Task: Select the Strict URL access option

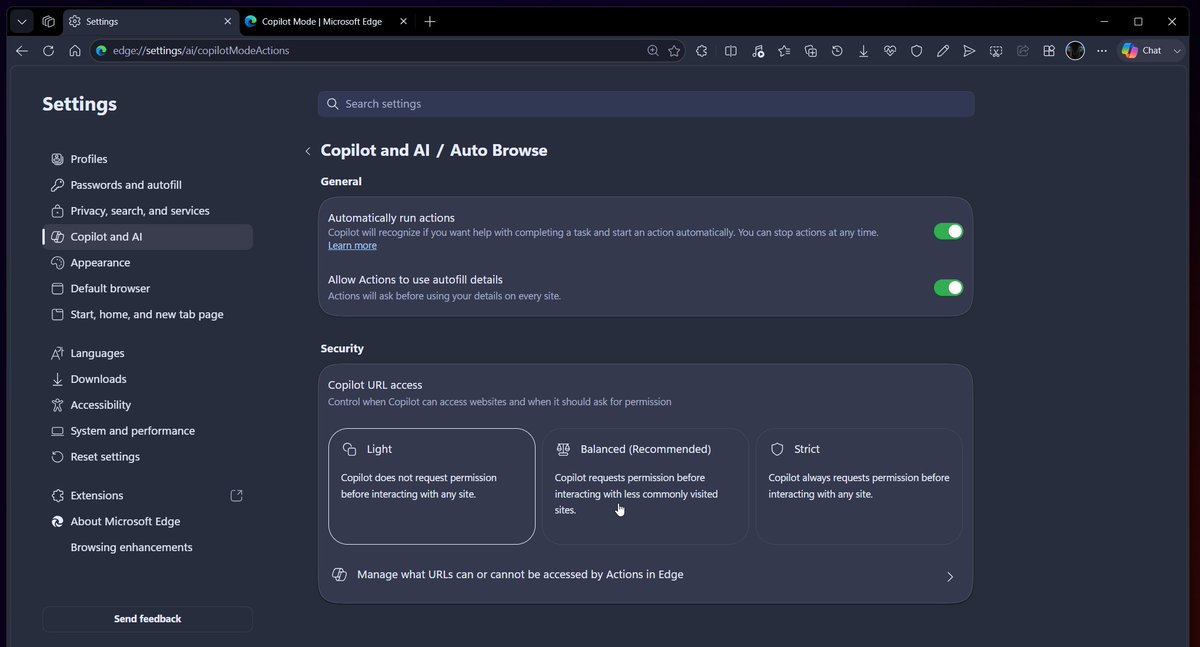Action: (x=859, y=487)
